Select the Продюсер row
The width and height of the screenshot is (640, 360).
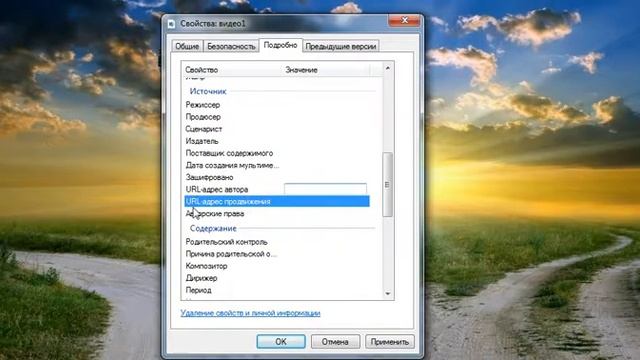coord(277,117)
